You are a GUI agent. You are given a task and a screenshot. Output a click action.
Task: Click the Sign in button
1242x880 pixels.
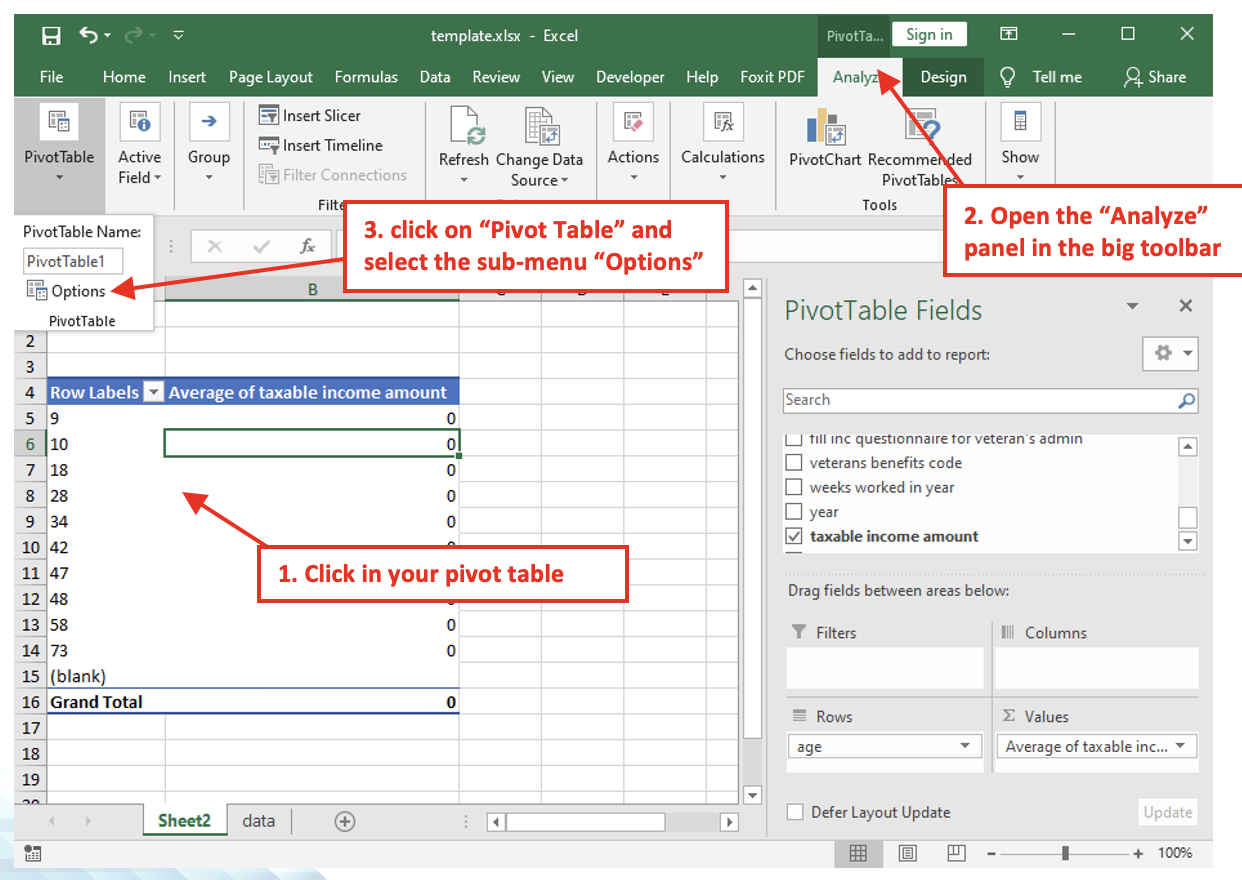(x=929, y=35)
